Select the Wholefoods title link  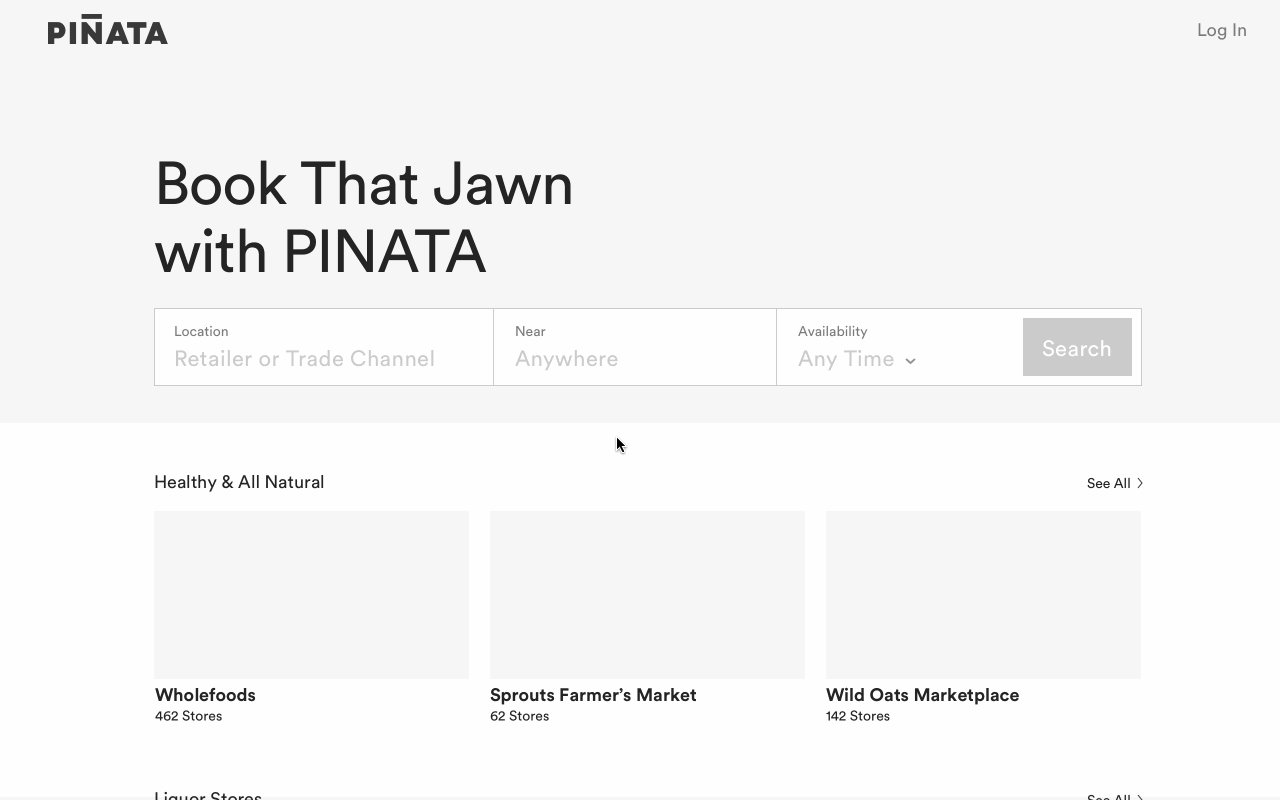pos(205,695)
